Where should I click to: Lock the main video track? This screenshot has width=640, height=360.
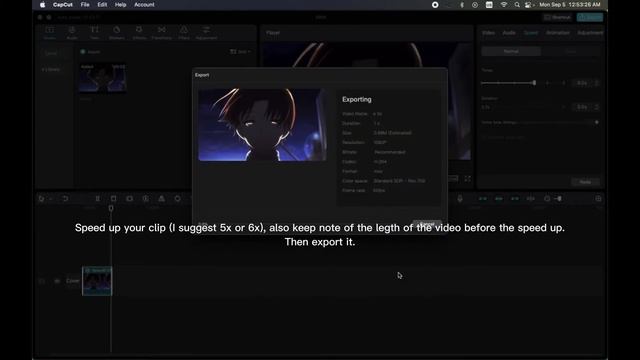[x=42, y=281]
